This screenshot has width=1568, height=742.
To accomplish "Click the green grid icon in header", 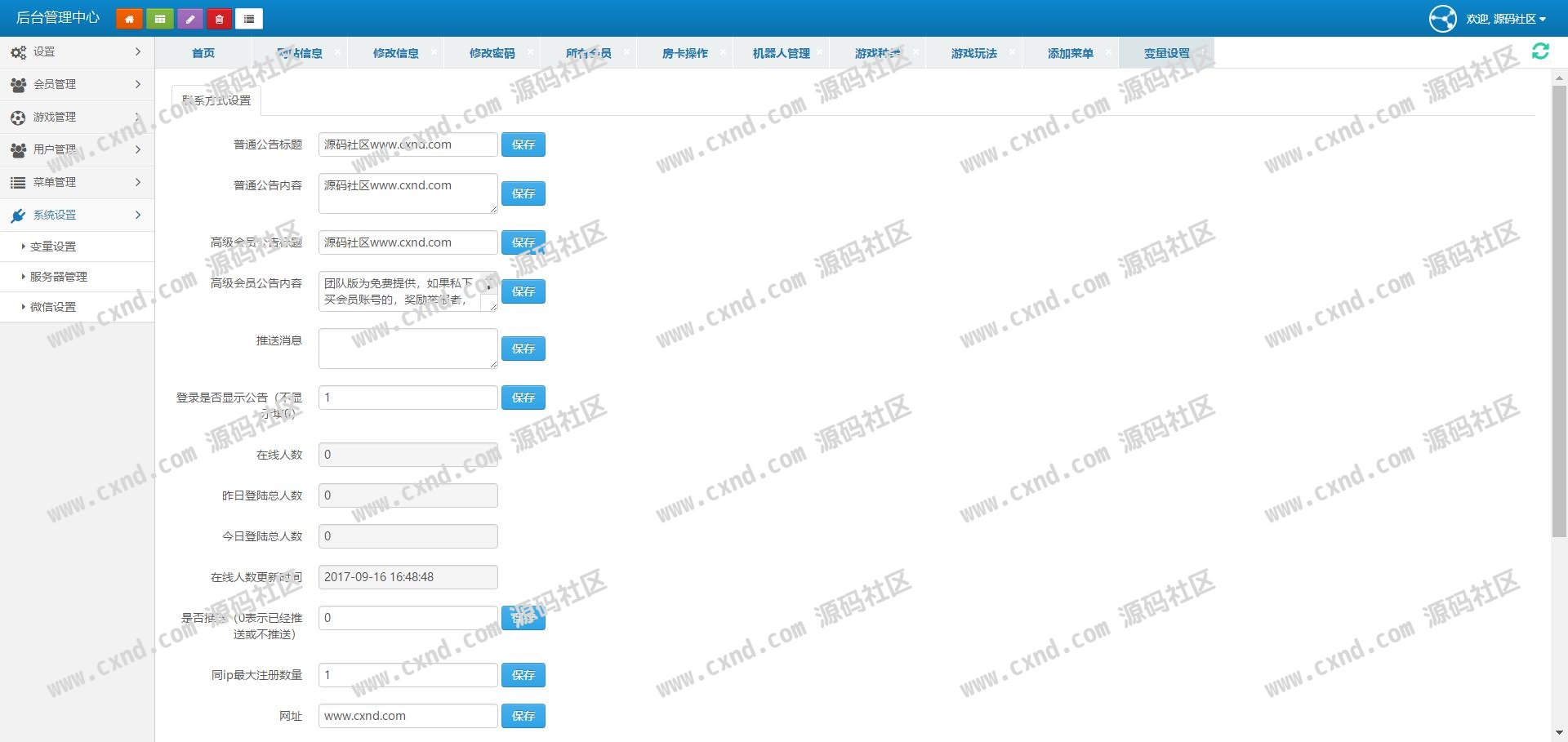I will [x=159, y=19].
